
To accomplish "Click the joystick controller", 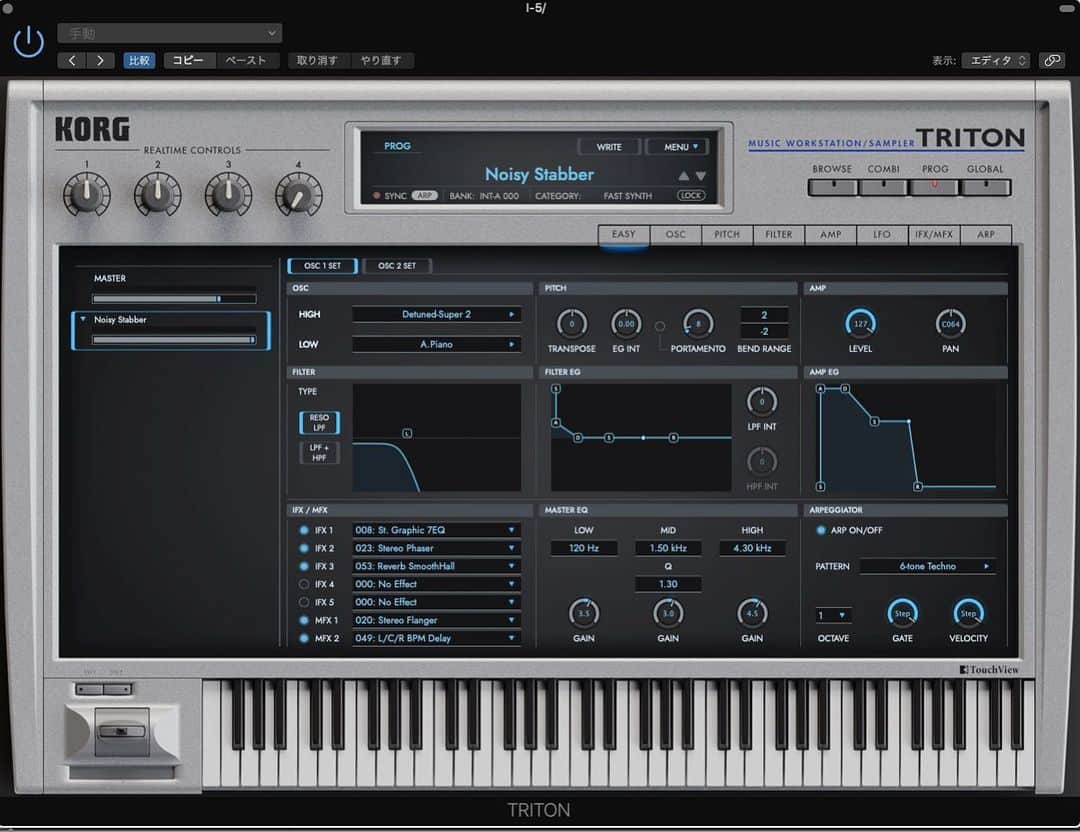I will click(x=122, y=731).
